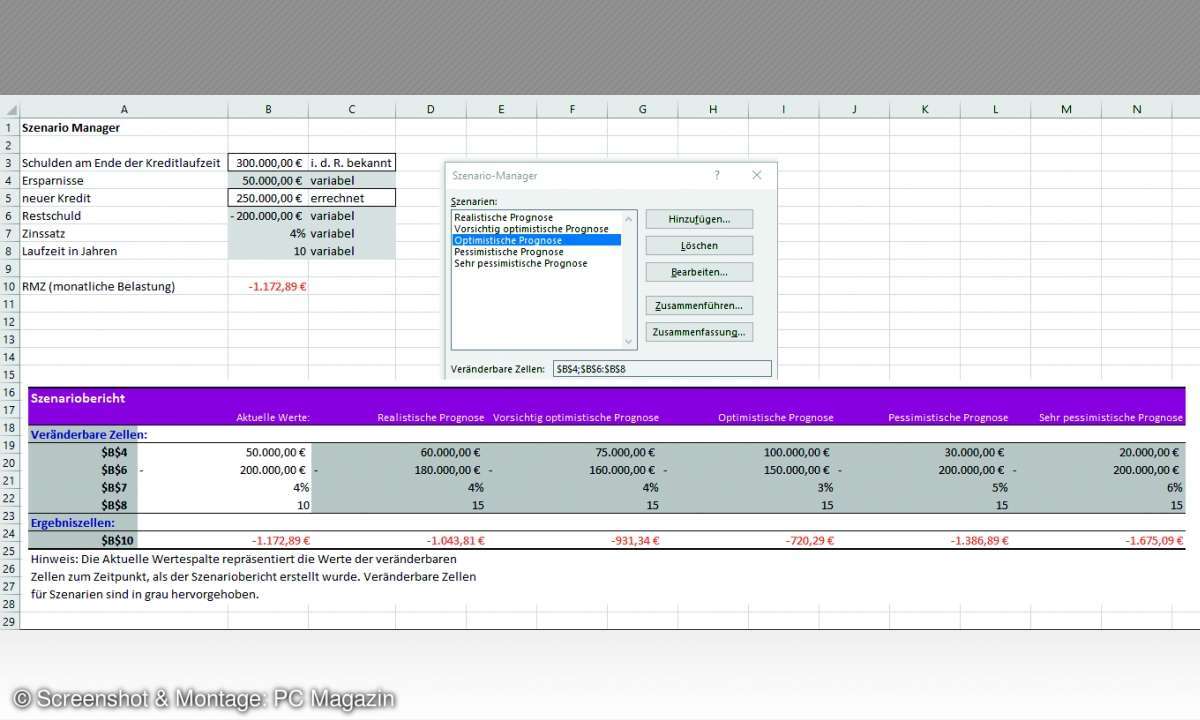Viewport: 1200px width, 720px height.
Task: Click the Aktuelle Werte: column heading
Action: pyautogui.click(x=273, y=418)
